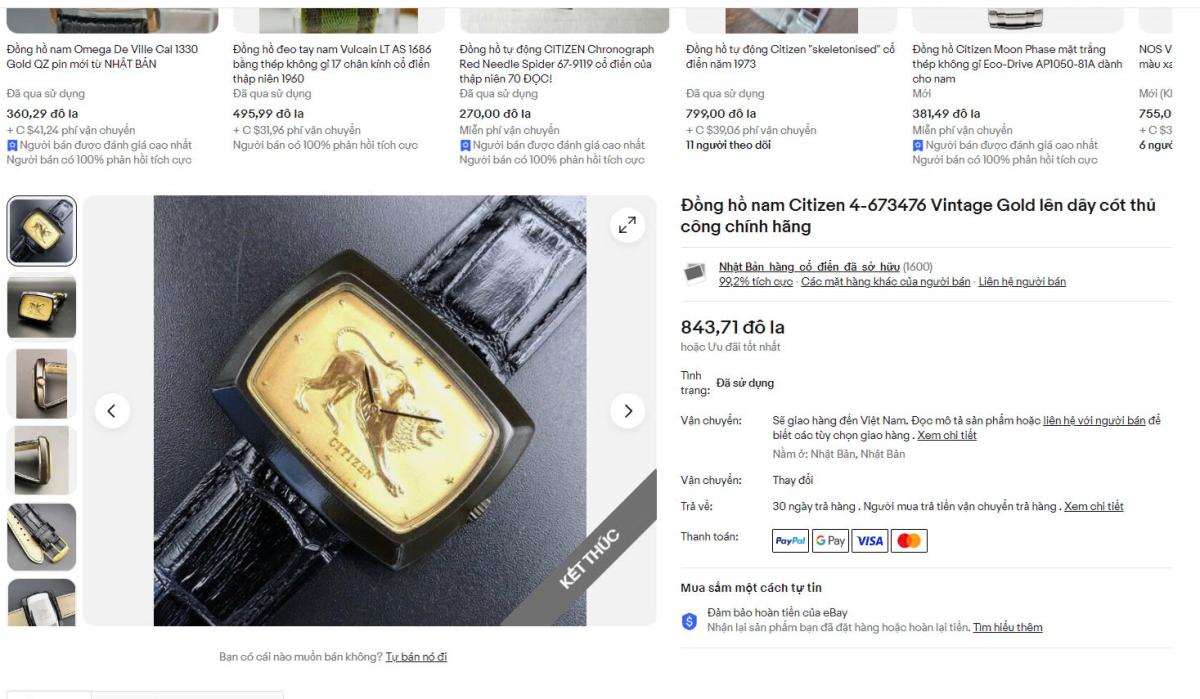This screenshot has width=1200, height=699.
Task: Select the first gold dial thumbnail
Action: [x=42, y=231]
